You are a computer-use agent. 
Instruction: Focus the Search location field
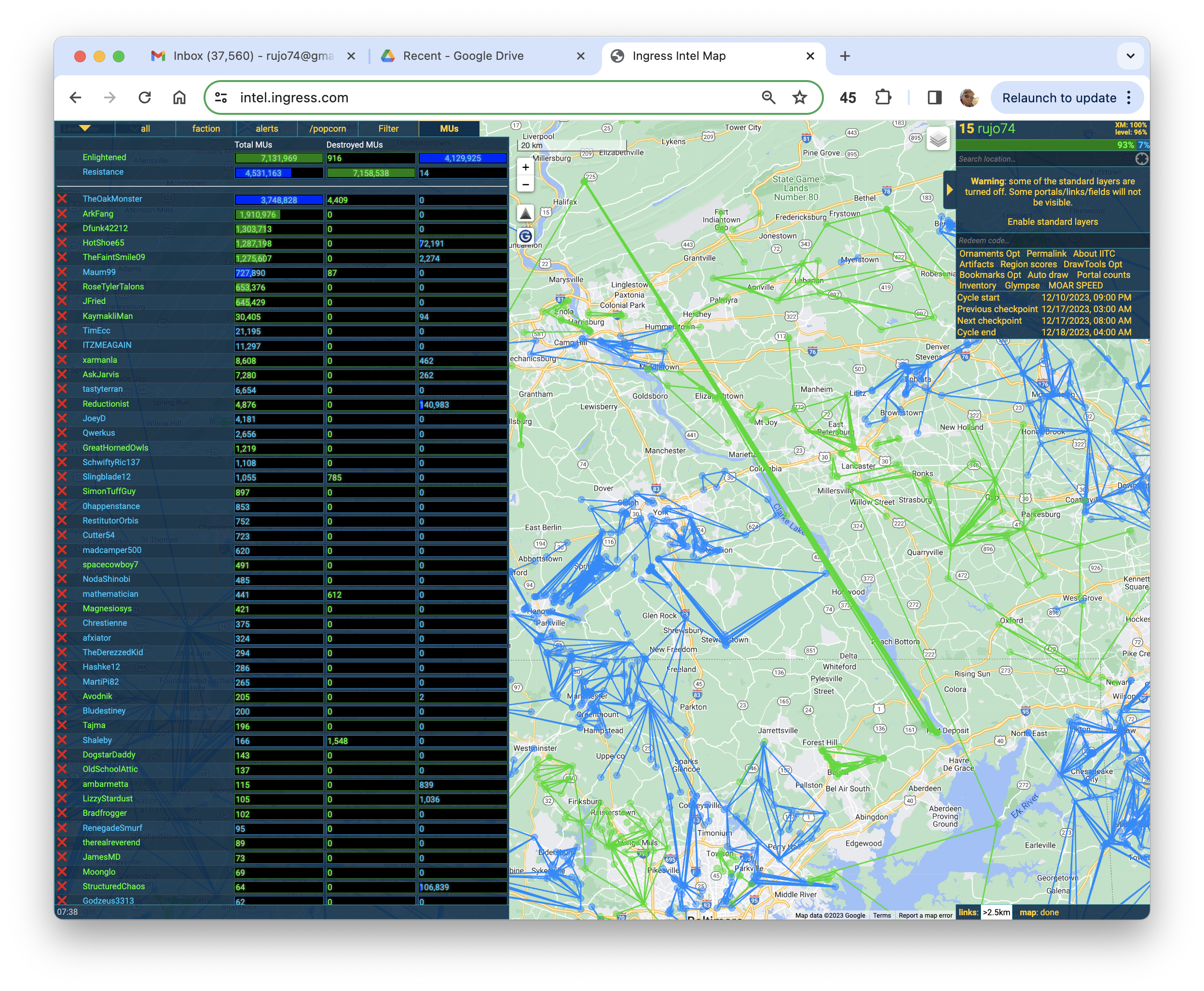point(1044,159)
